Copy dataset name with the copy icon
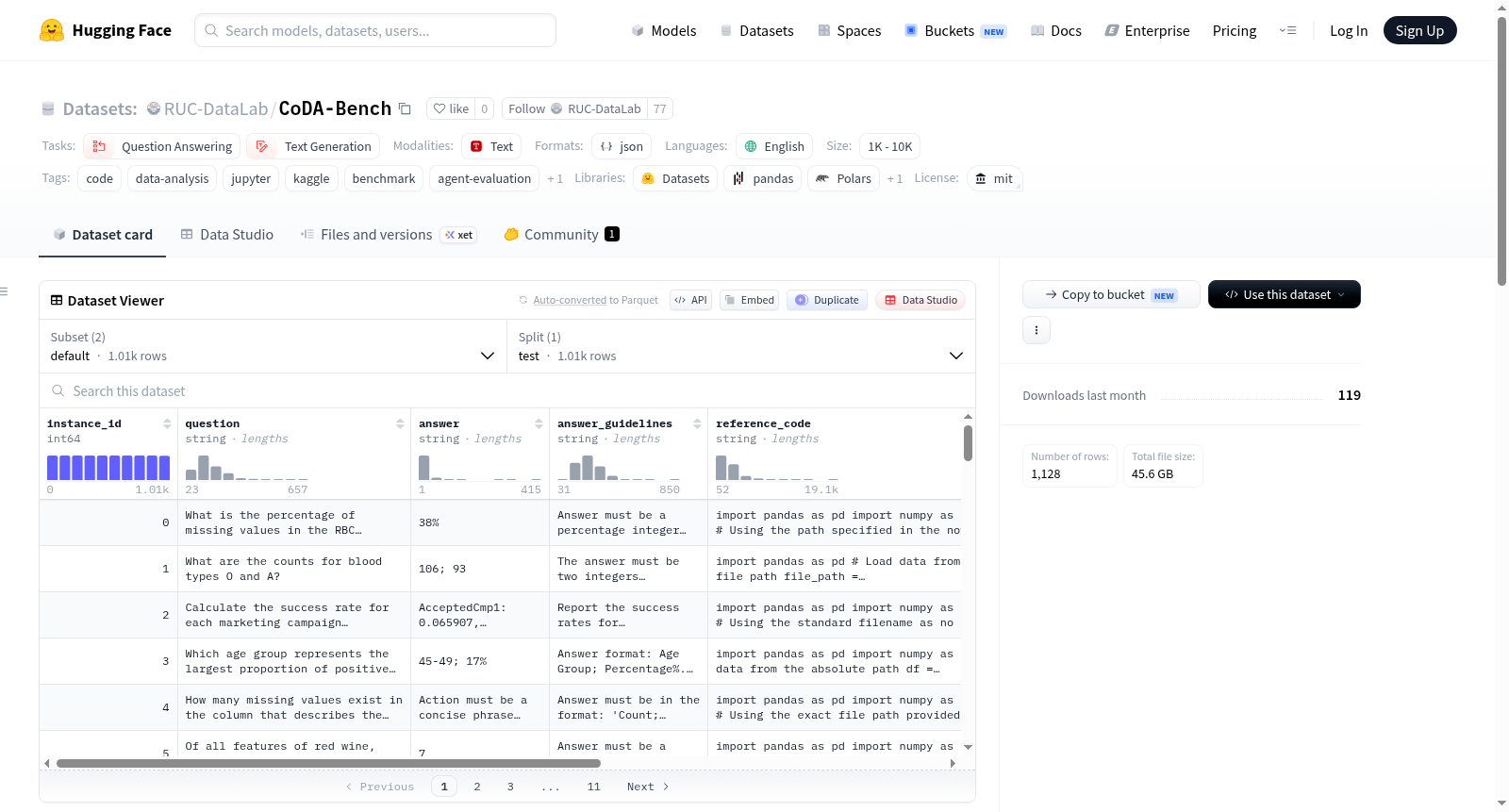This screenshot has width=1509, height=812. [405, 108]
